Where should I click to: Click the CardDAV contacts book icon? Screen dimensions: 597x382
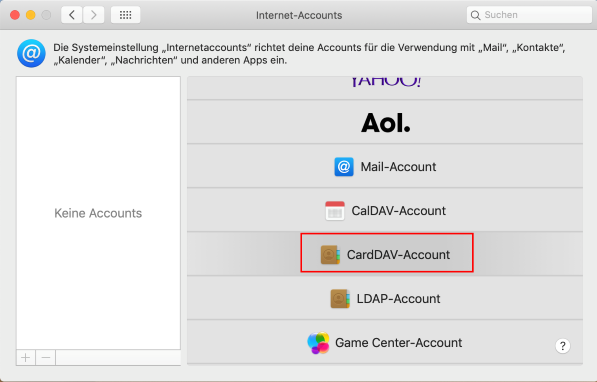330,254
